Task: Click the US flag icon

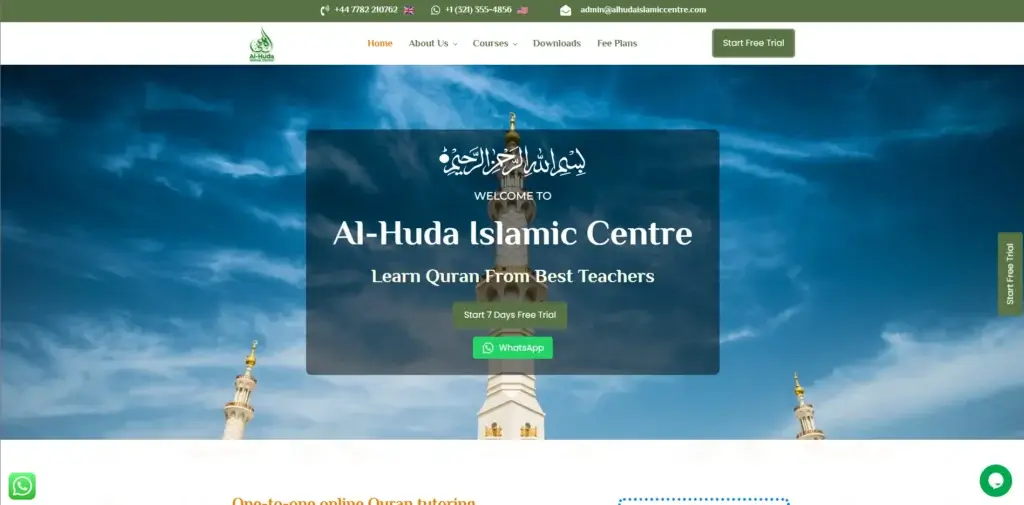Action: pyautogui.click(x=522, y=10)
